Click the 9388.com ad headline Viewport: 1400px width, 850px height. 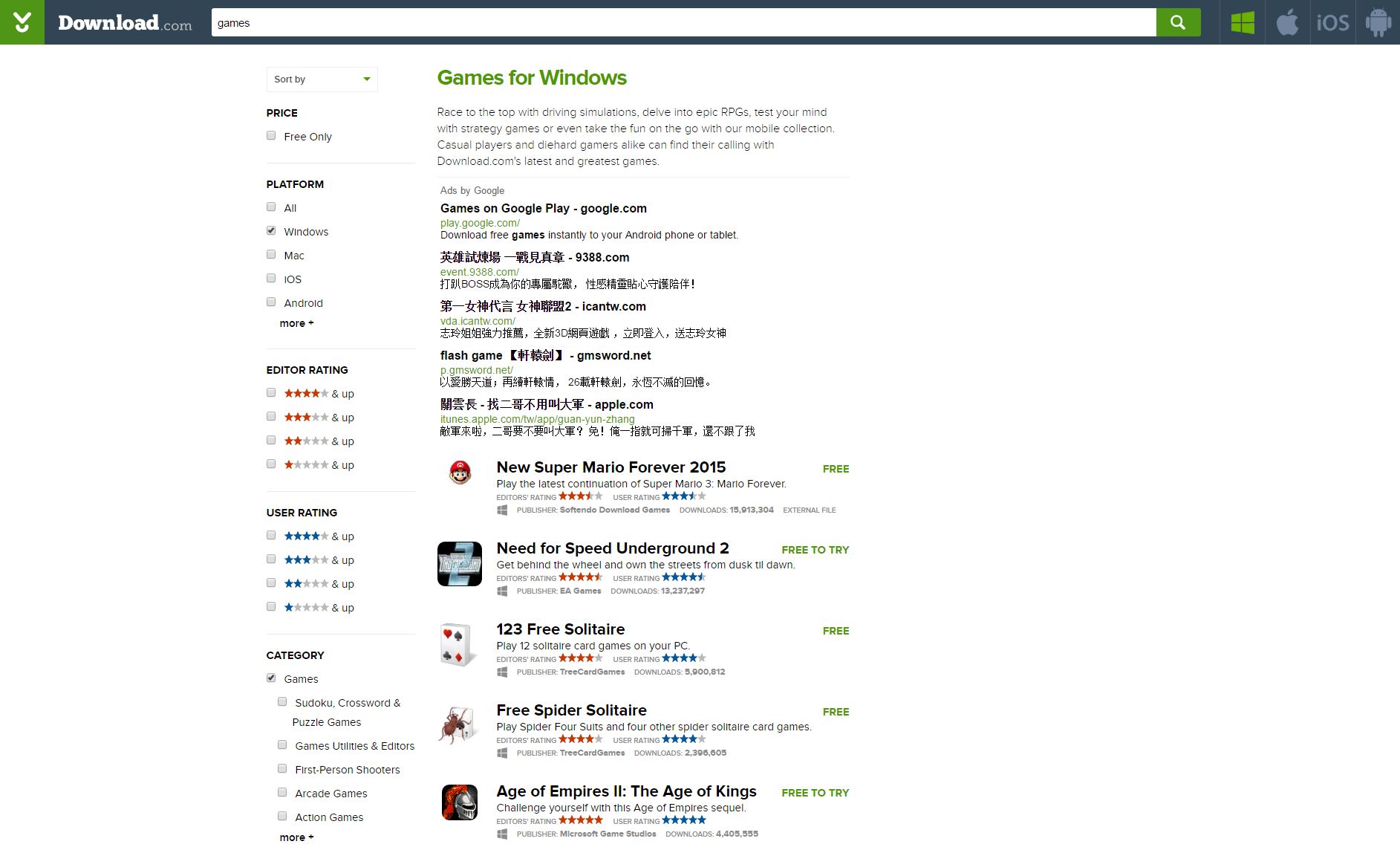click(x=534, y=258)
